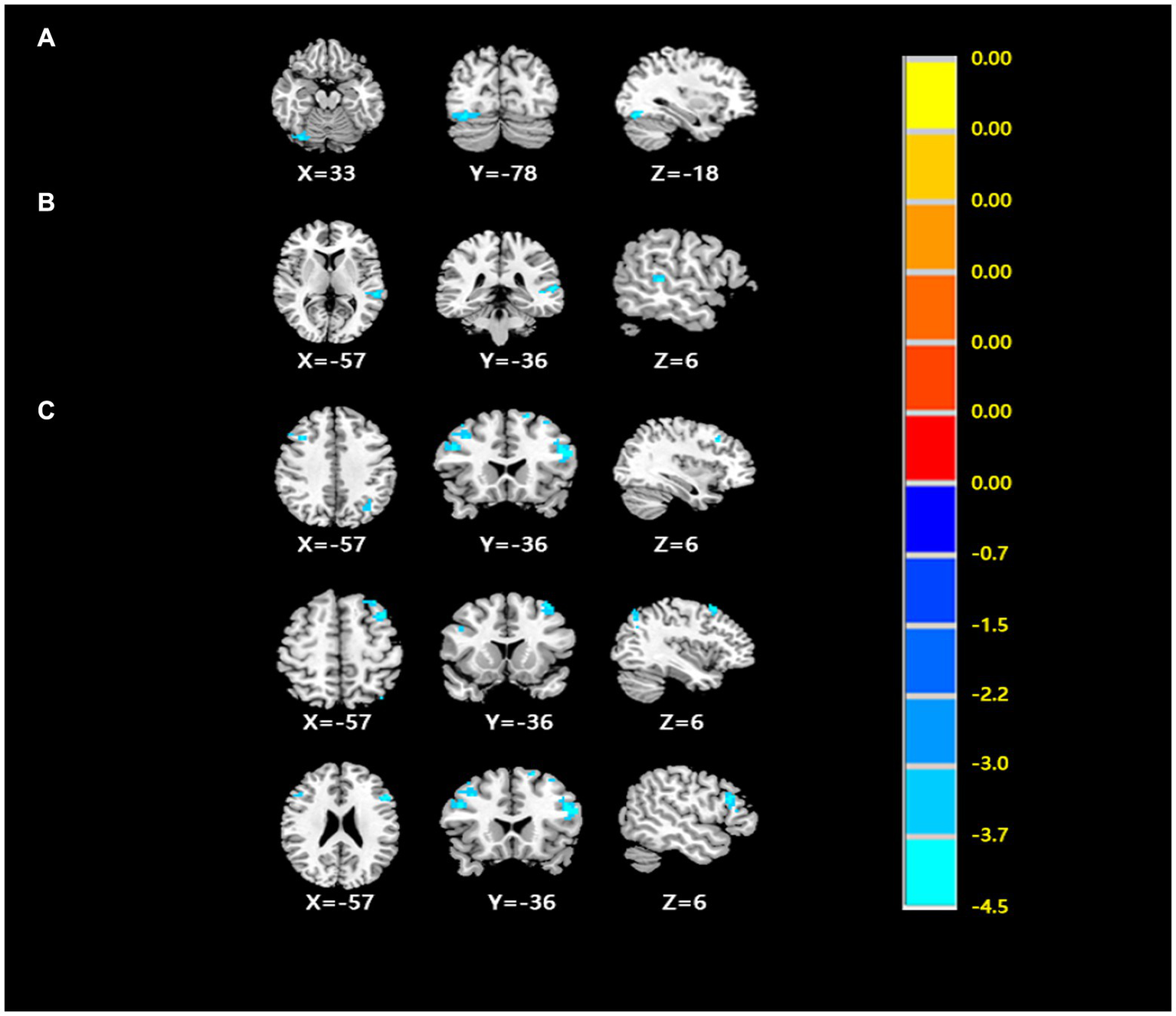The image size is (1176, 1016).
Task: Select the pure red colorbar segment
Action: (x=930, y=448)
